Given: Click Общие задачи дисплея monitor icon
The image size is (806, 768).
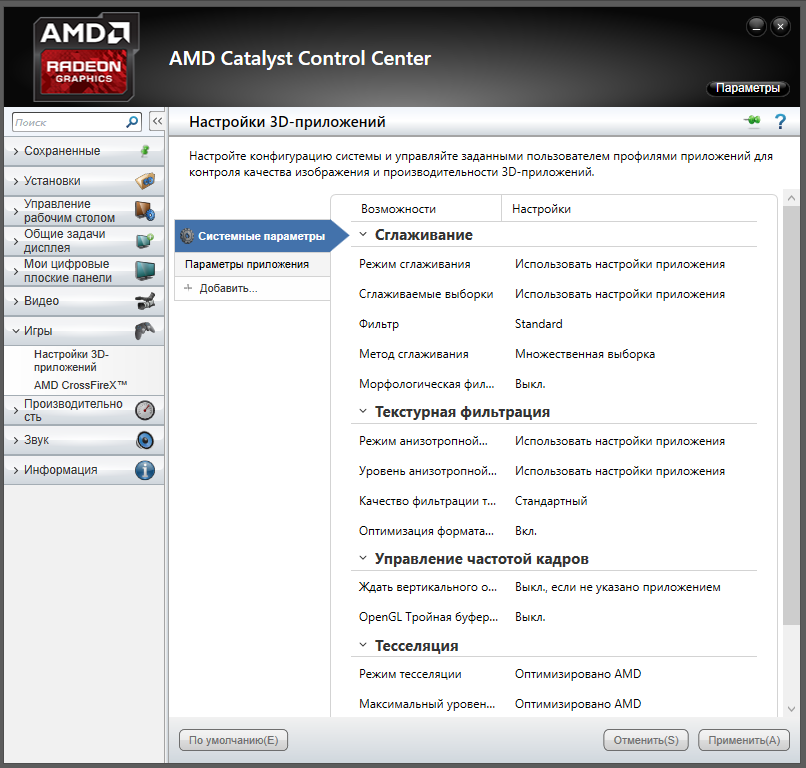Looking at the screenshot, I should pyautogui.click(x=145, y=241).
